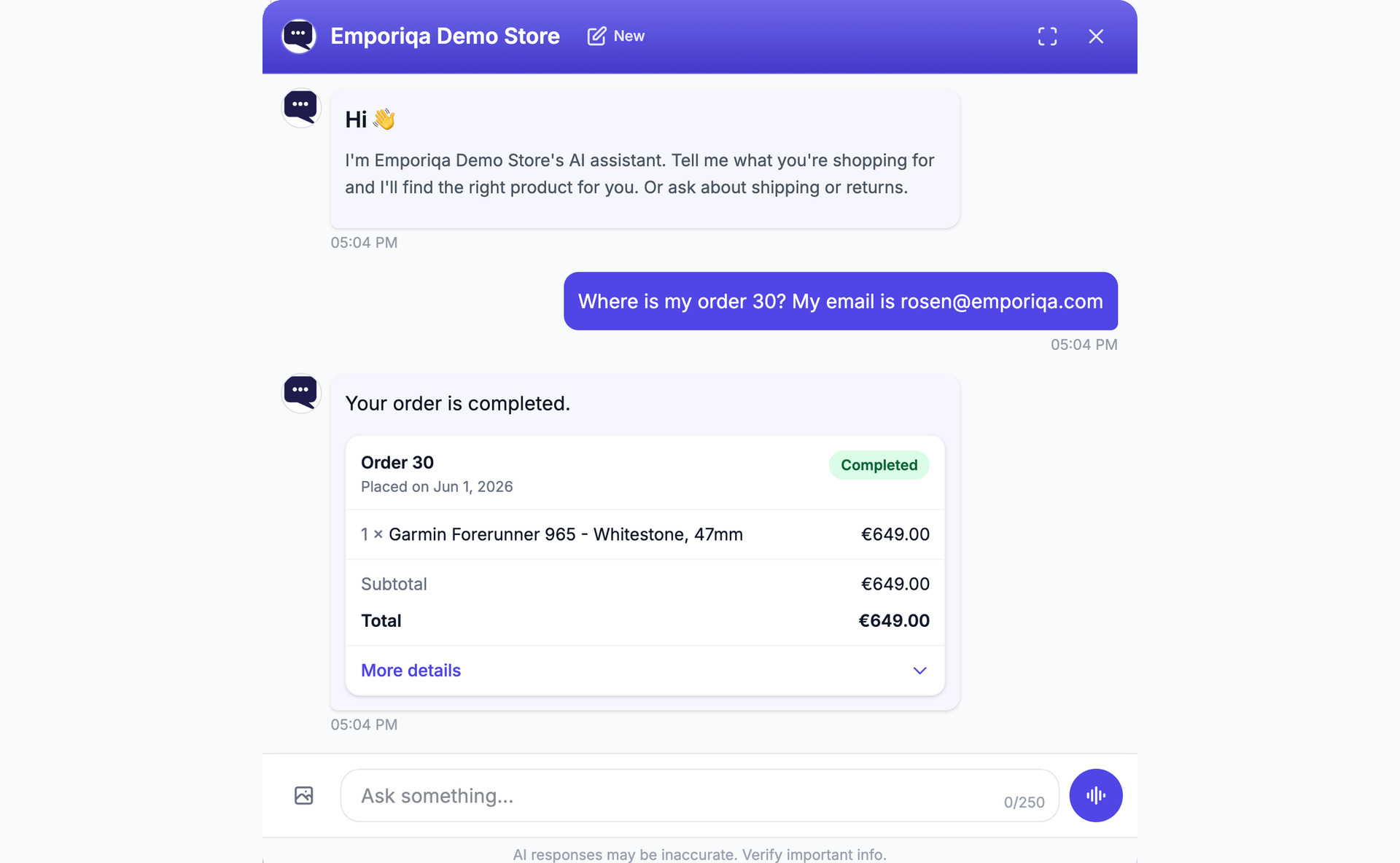Click the Emporiqa Demo Store title
Image resolution: width=1400 pixels, height=863 pixels.
[445, 36]
